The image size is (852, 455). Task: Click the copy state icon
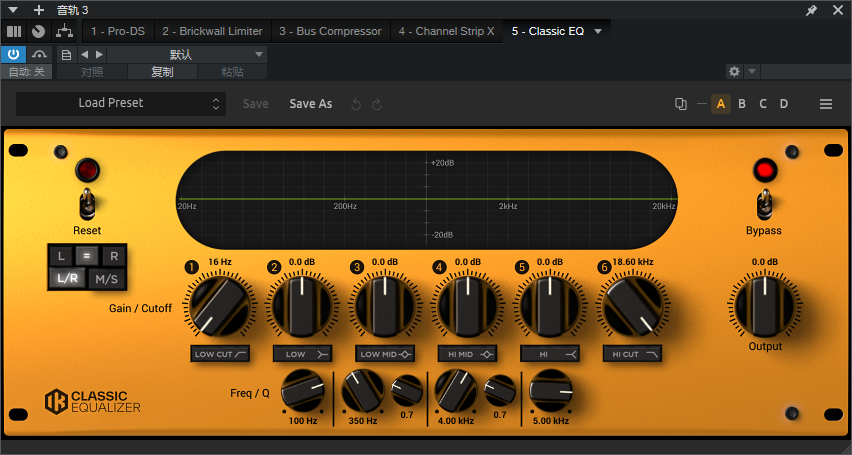pos(680,104)
